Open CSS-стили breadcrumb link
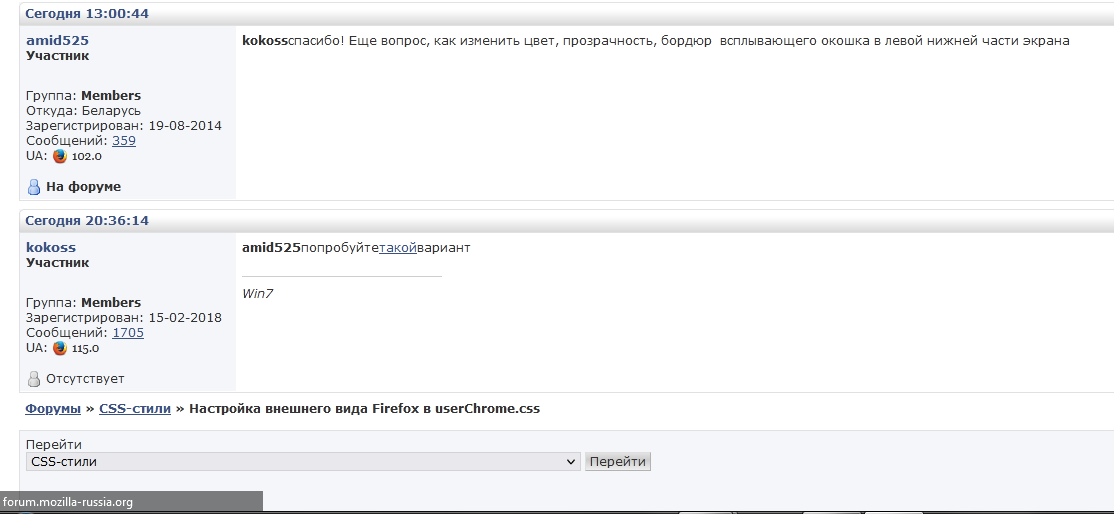Screen dimensions: 1114x514 [x=135, y=409]
